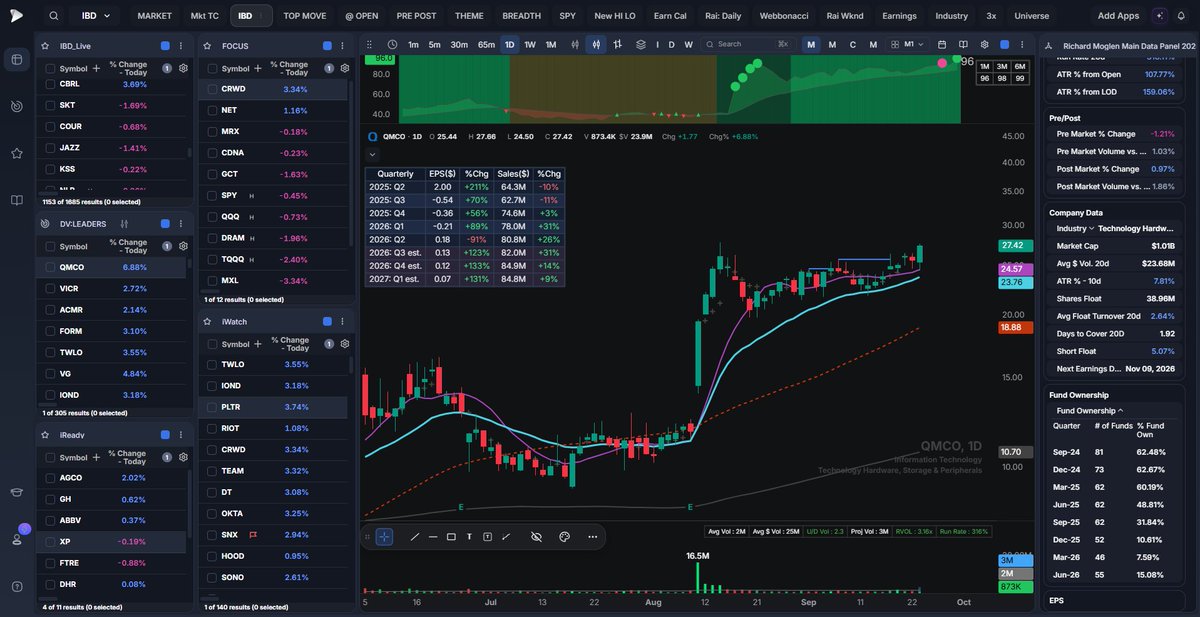This screenshot has height=617, width=1200.
Task: Switch to the Earnings tab
Action: coord(899,16)
